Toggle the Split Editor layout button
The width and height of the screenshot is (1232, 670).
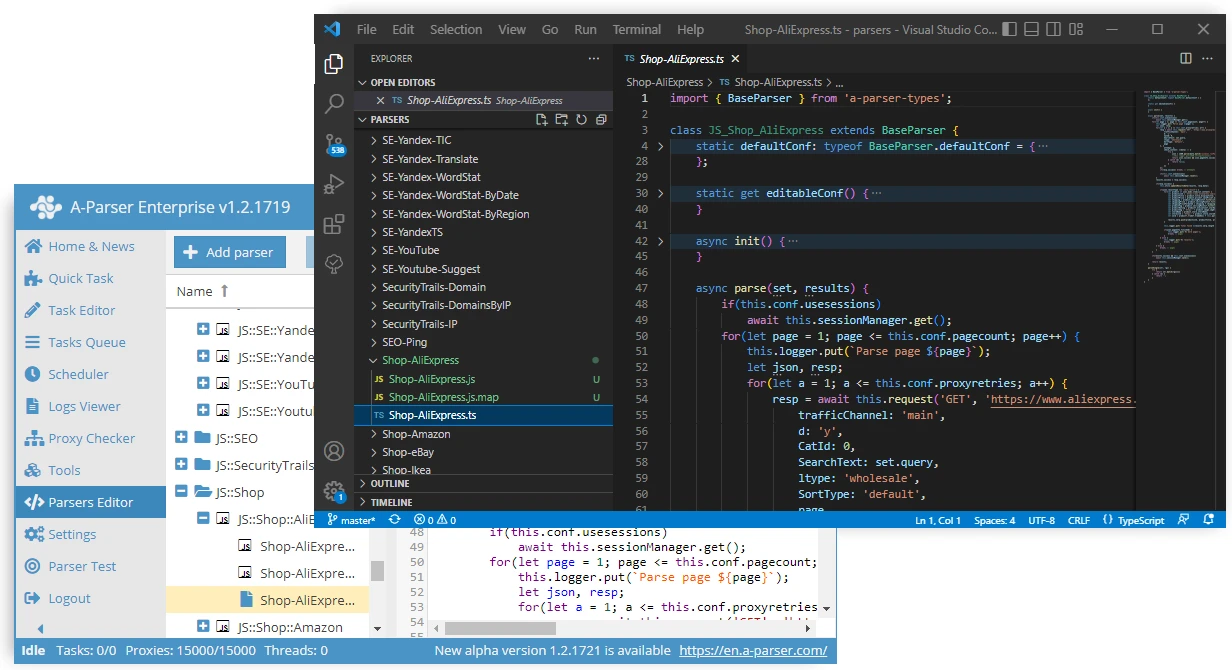tap(1186, 59)
